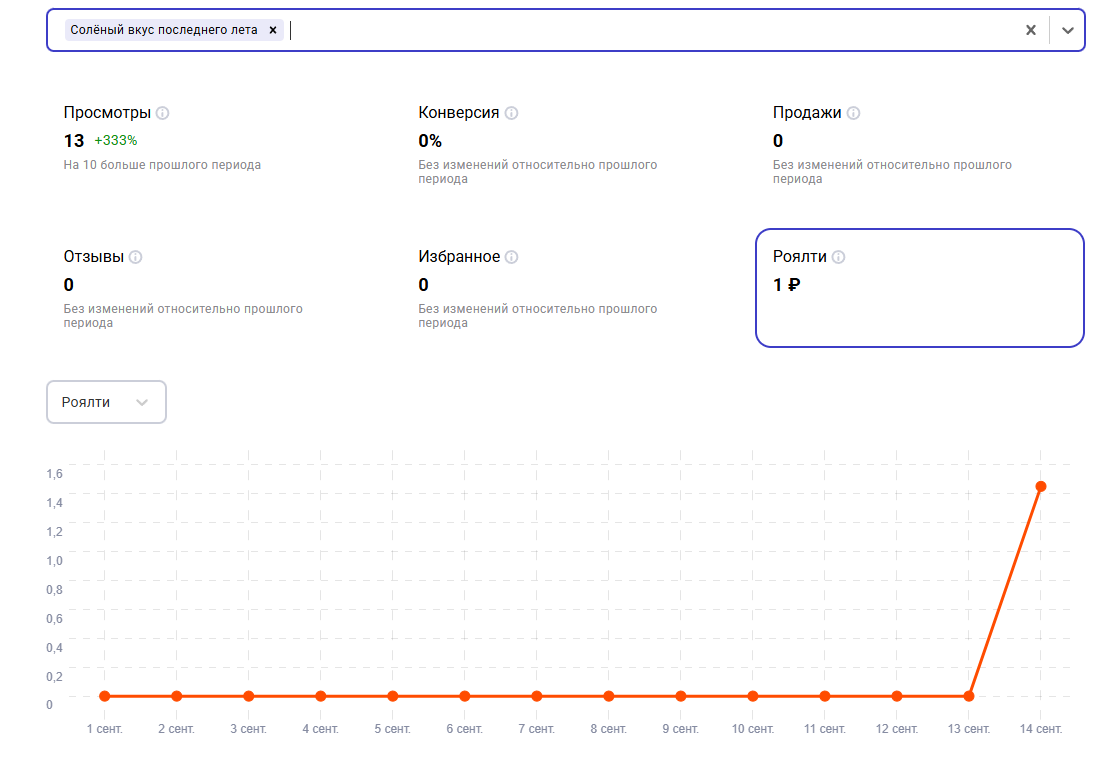Click the +333% change value
This screenshot has height=763, width=1095.
click(x=116, y=140)
